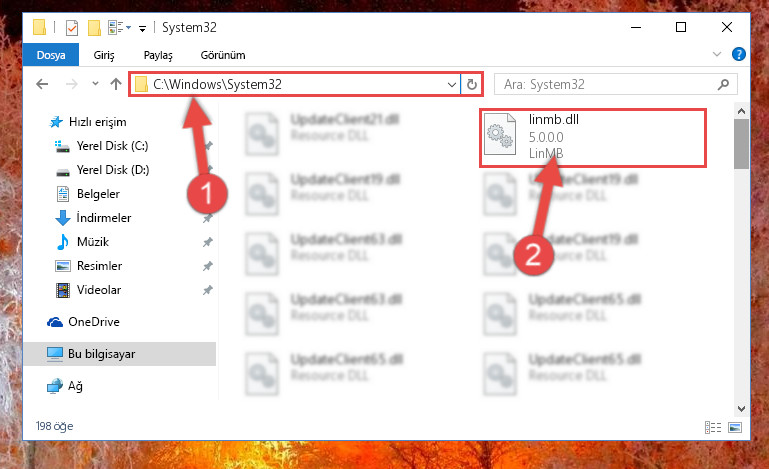The width and height of the screenshot is (769, 469).
Task: Select the linmb.dll file
Action: pos(592,138)
